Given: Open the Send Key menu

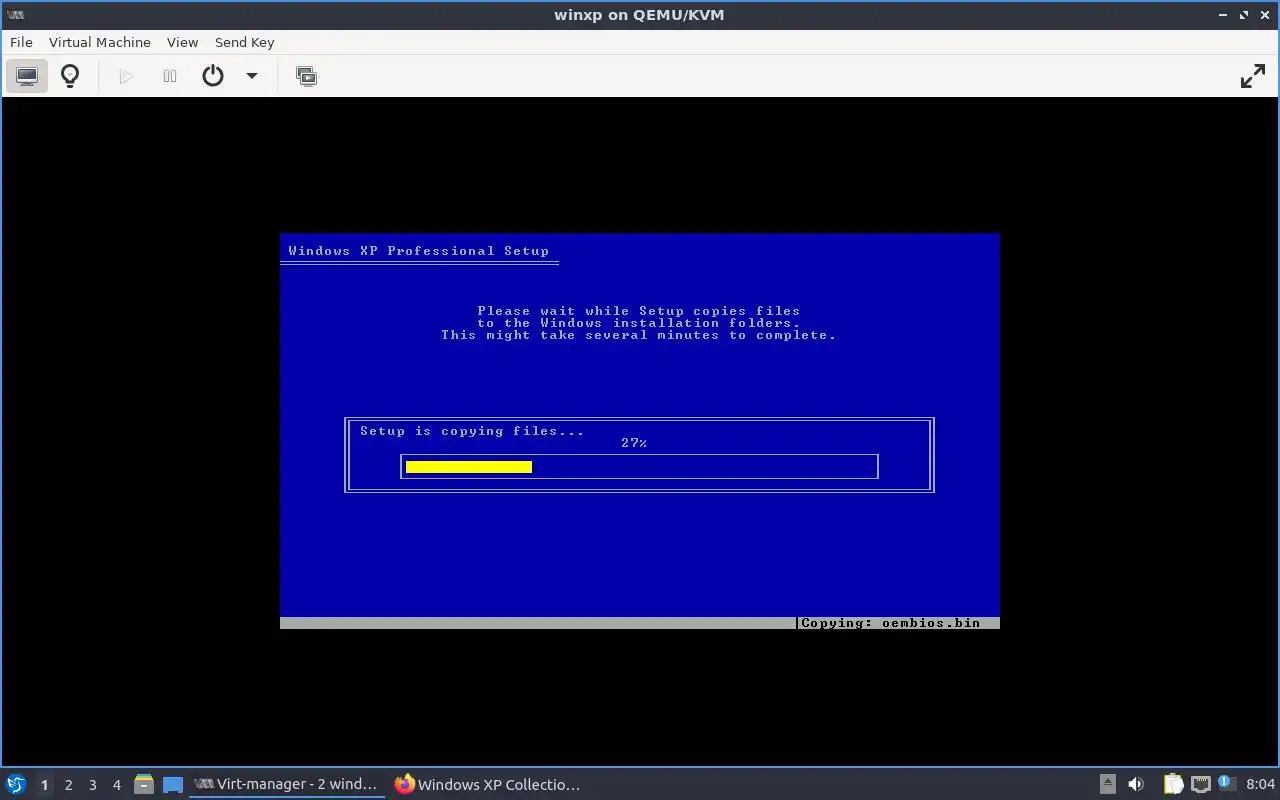Looking at the screenshot, I should coord(244,42).
